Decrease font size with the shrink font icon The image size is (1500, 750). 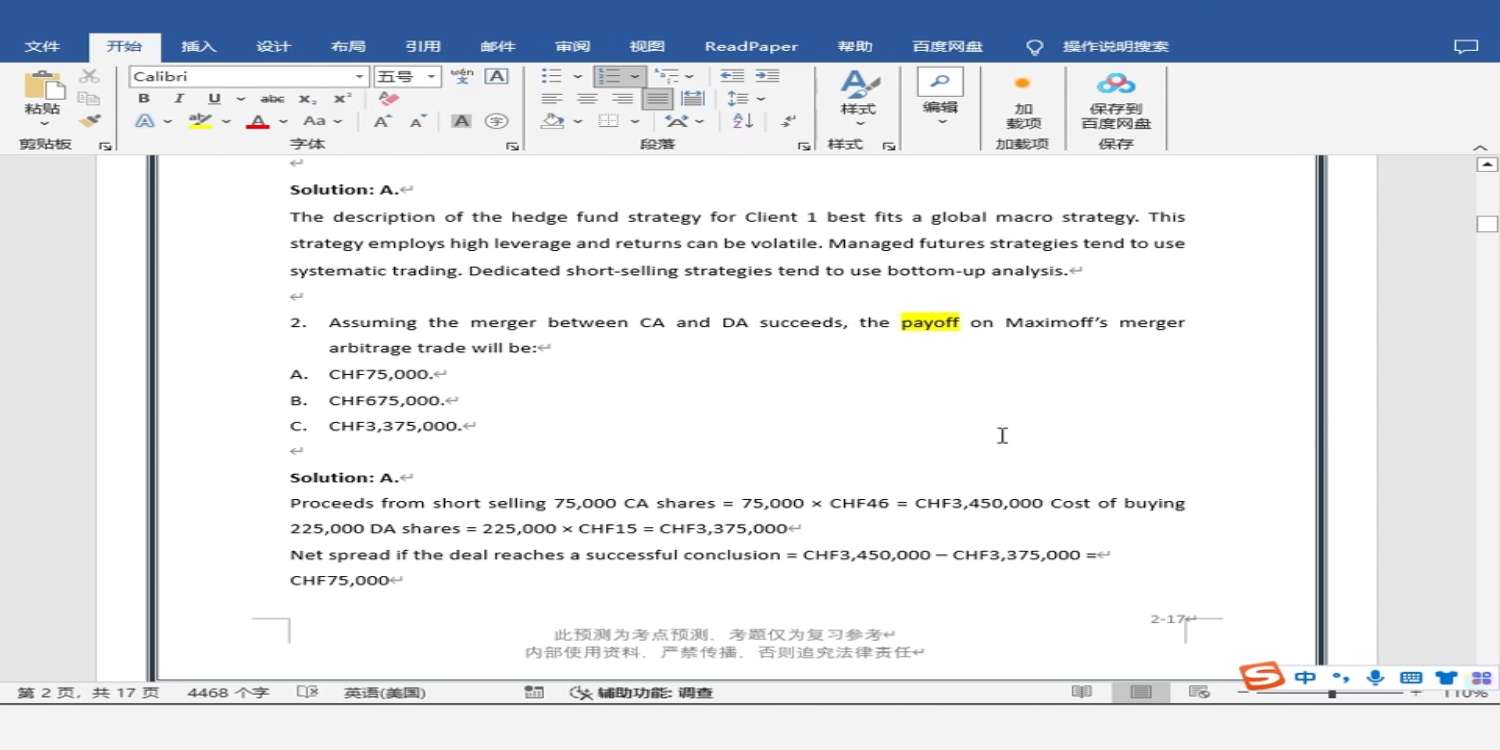418,121
